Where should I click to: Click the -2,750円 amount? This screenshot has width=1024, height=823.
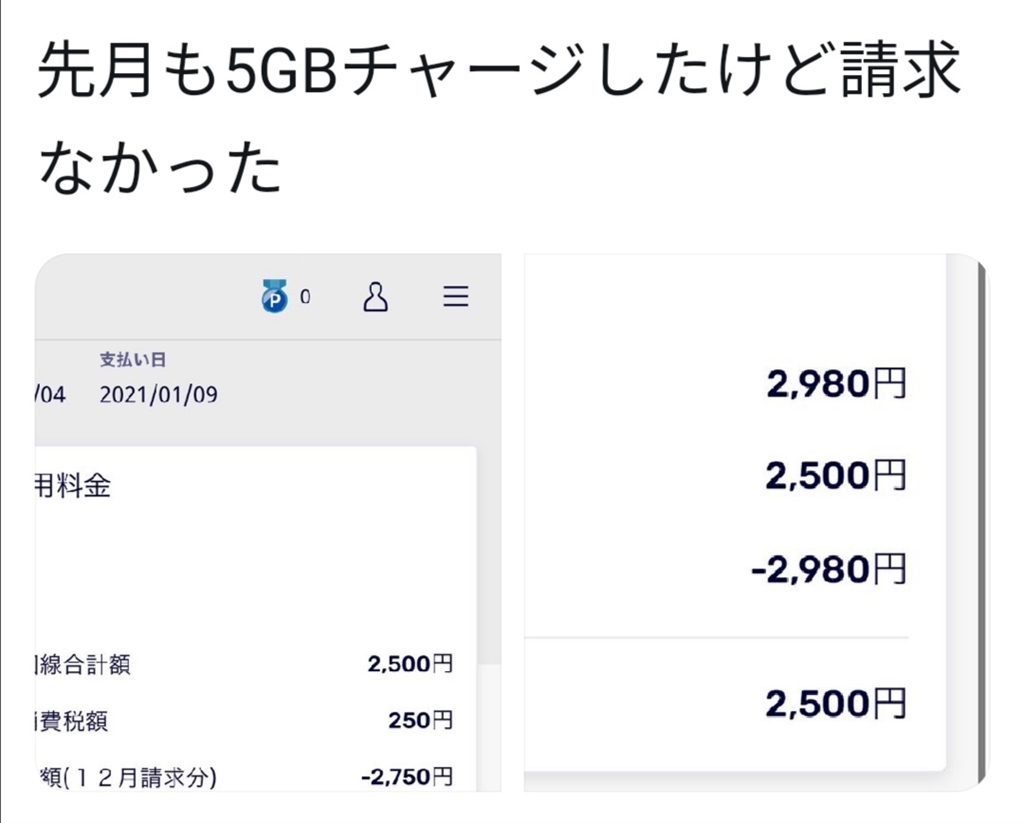[x=406, y=776]
